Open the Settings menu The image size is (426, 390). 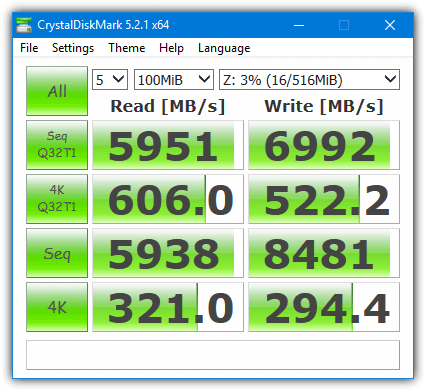[73, 48]
